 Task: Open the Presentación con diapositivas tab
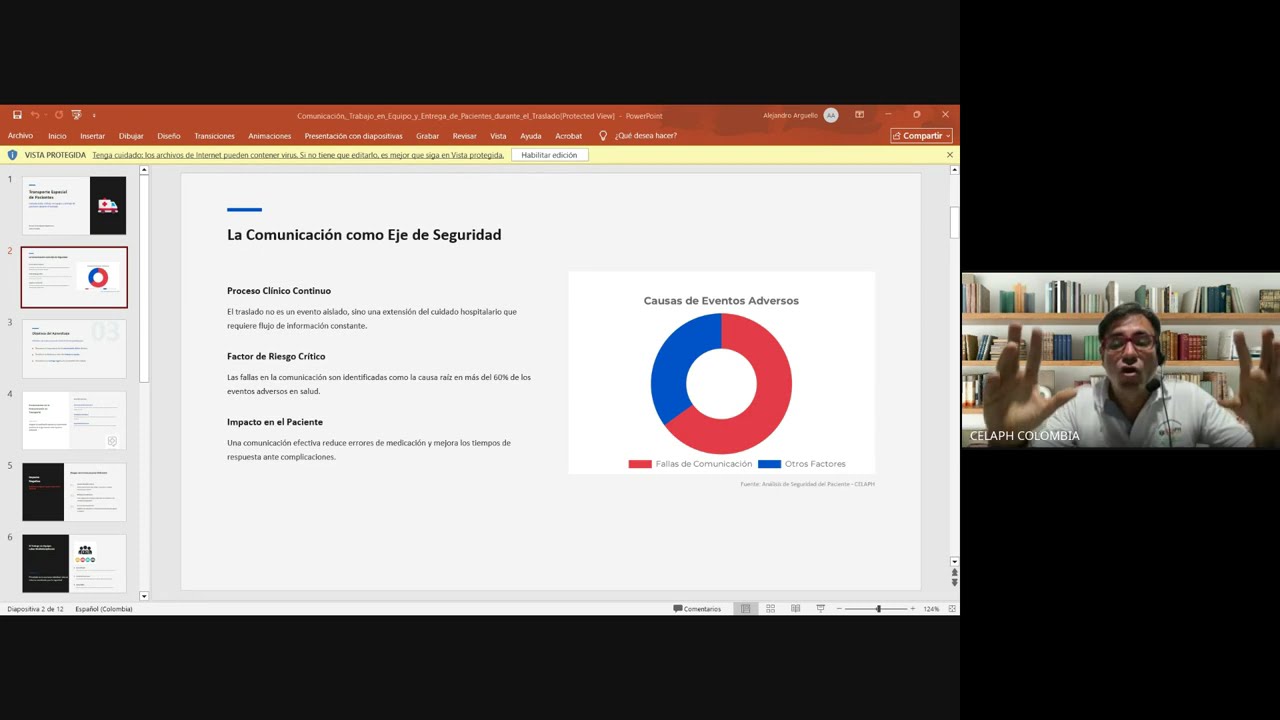tap(353, 136)
